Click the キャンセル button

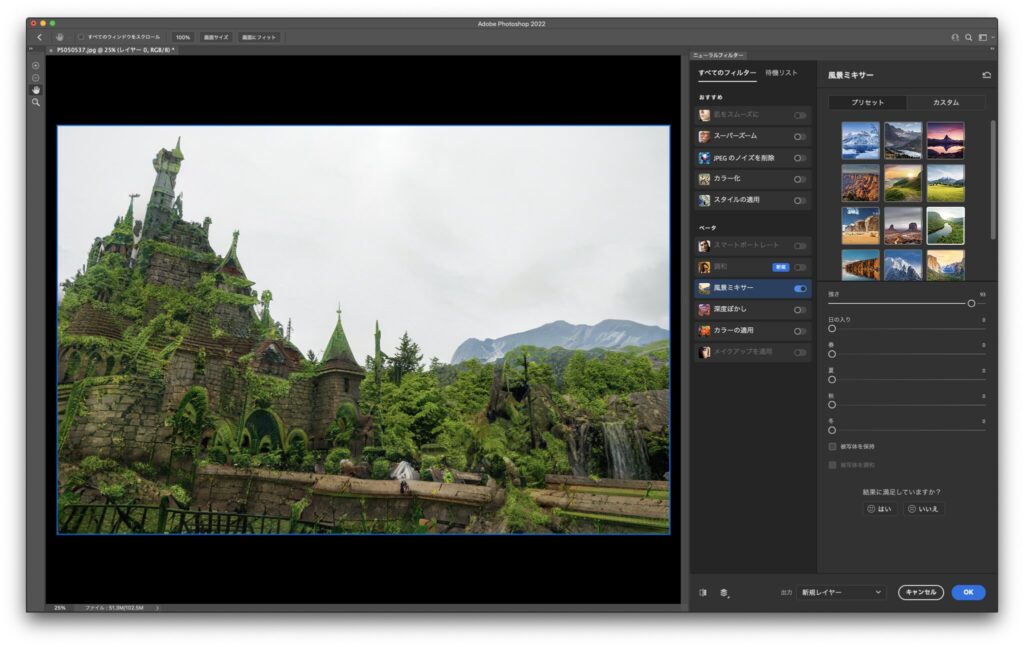(920, 592)
